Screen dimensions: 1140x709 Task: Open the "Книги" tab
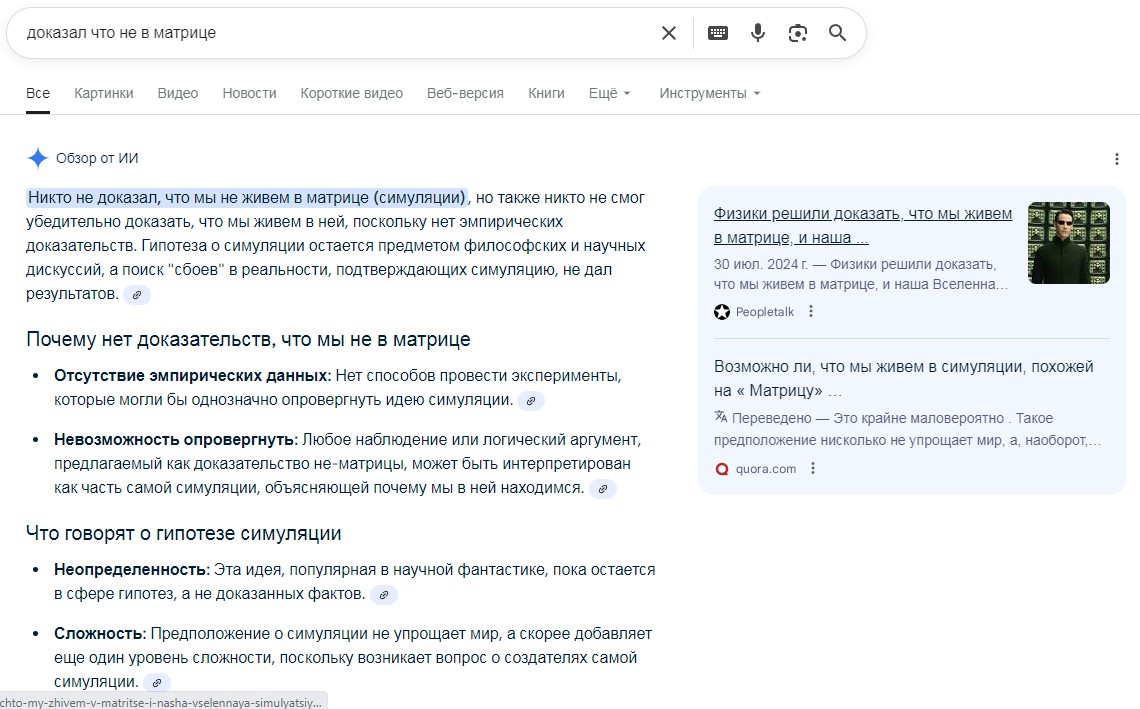(x=546, y=93)
